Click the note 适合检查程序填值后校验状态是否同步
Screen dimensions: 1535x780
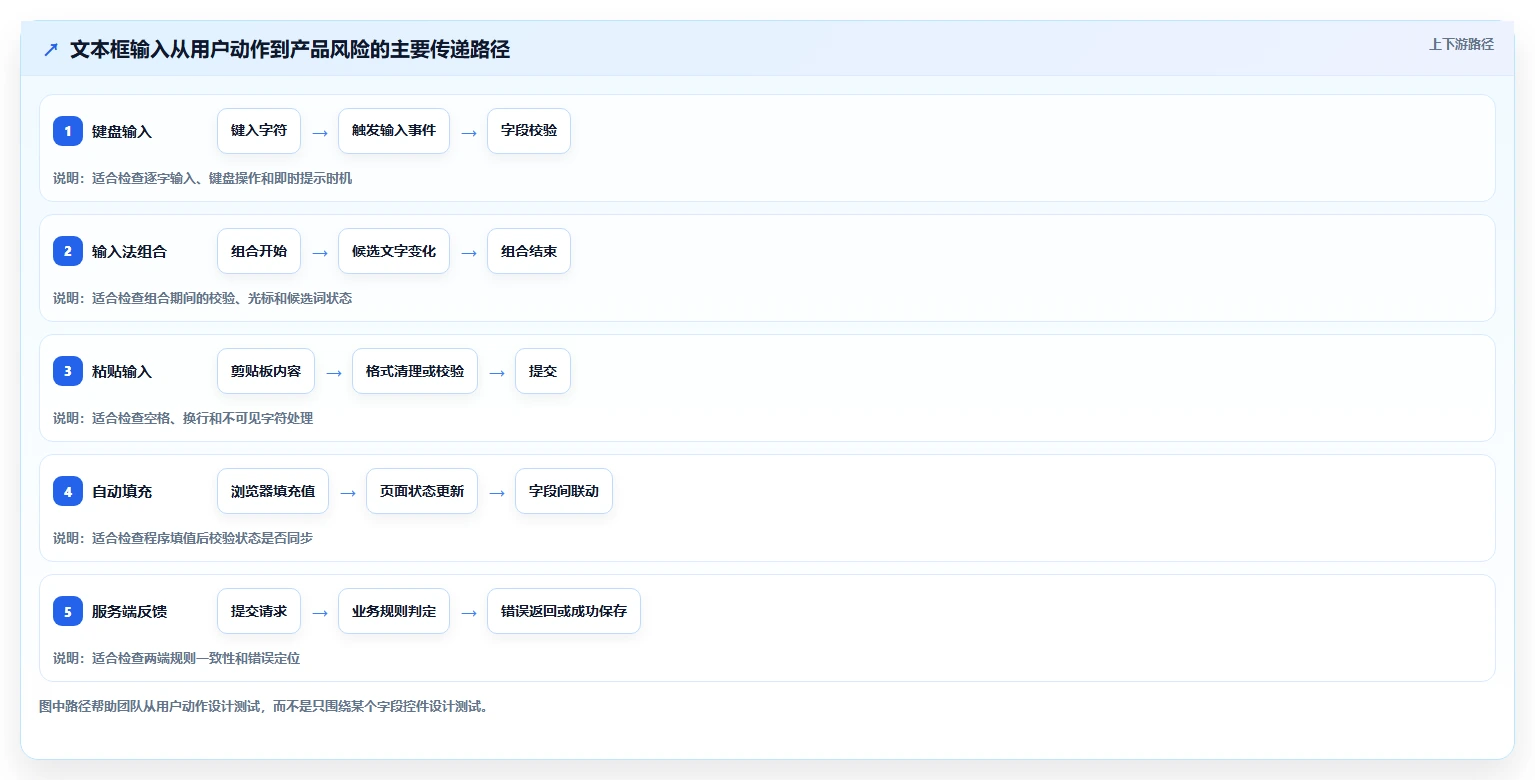point(203,538)
